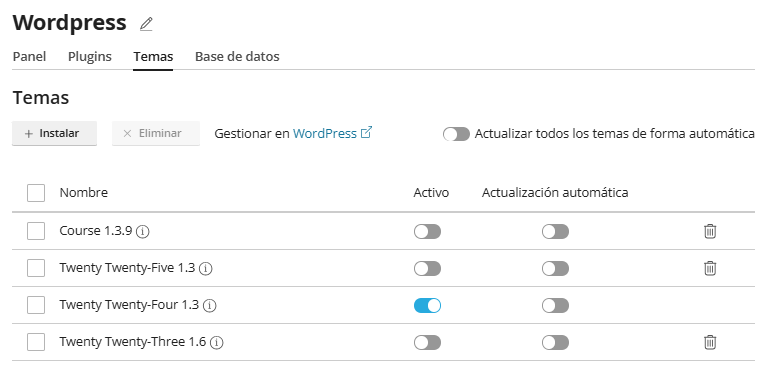Click trash icon for Twenty Twenty-Five
This screenshot has width=767, height=370.
tap(710, 268)
